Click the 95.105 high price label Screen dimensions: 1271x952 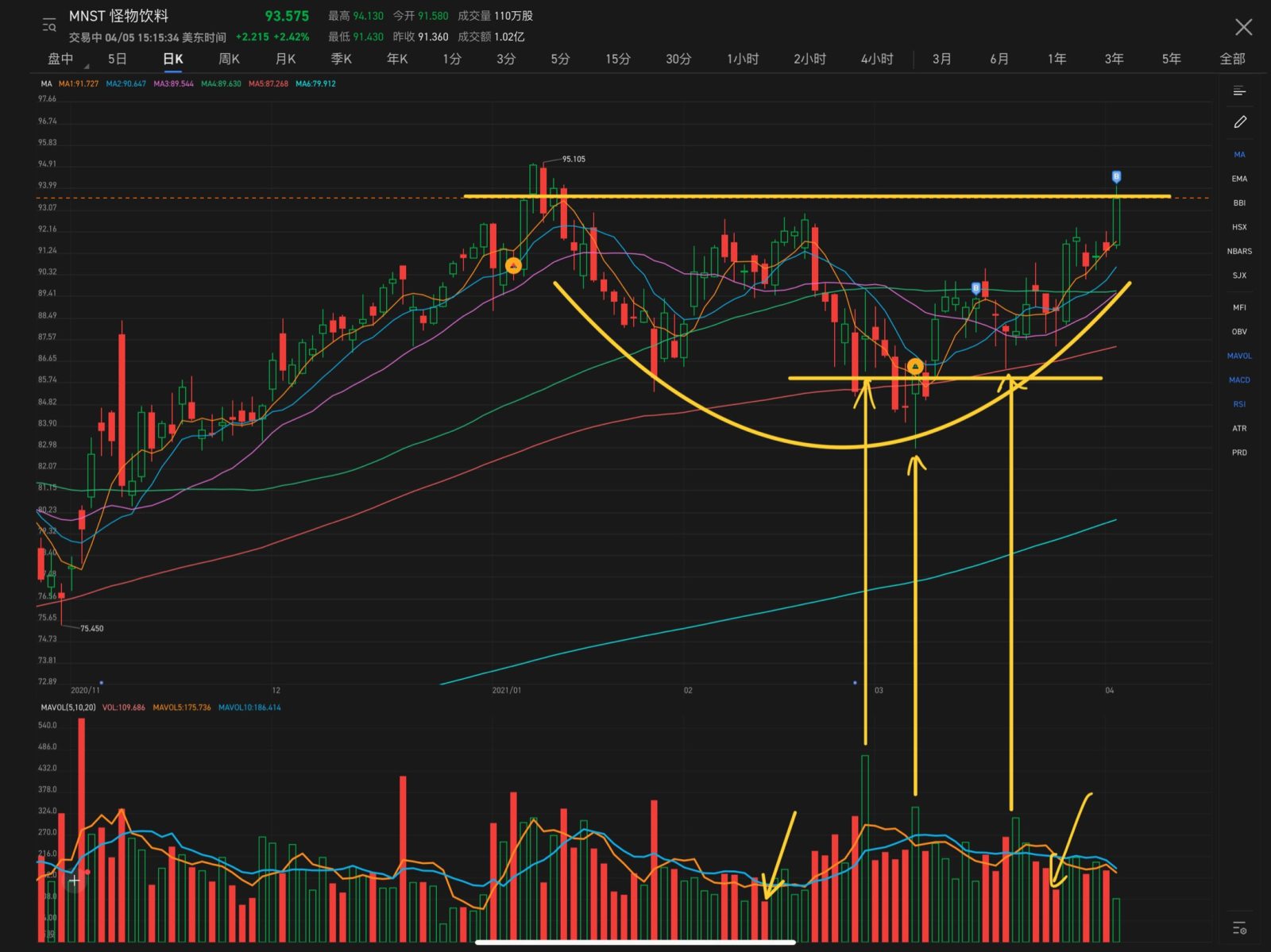coord(574,159)
